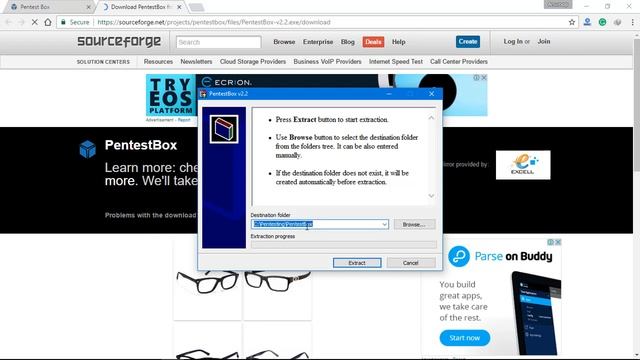The width and height of the screenshot is (640, 360).
Task: Open Call Center Providers link
Action: point(459,62)
